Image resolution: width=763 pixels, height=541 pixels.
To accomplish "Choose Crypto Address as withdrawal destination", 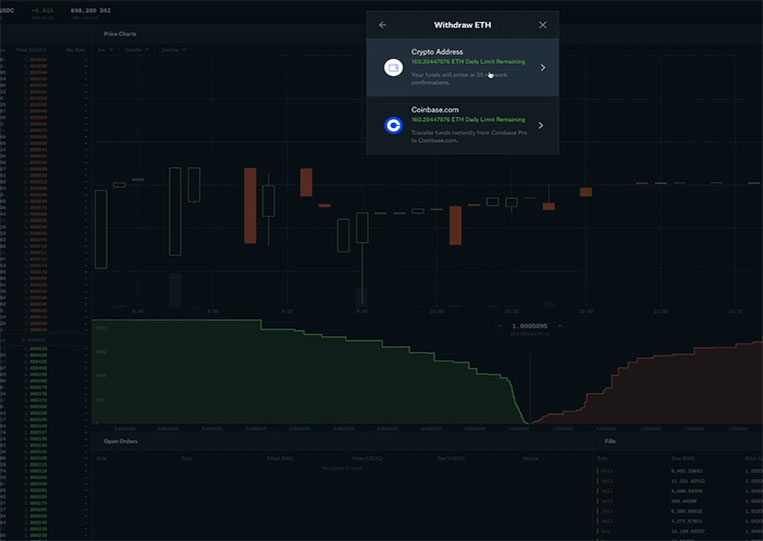I will point(462,68).
